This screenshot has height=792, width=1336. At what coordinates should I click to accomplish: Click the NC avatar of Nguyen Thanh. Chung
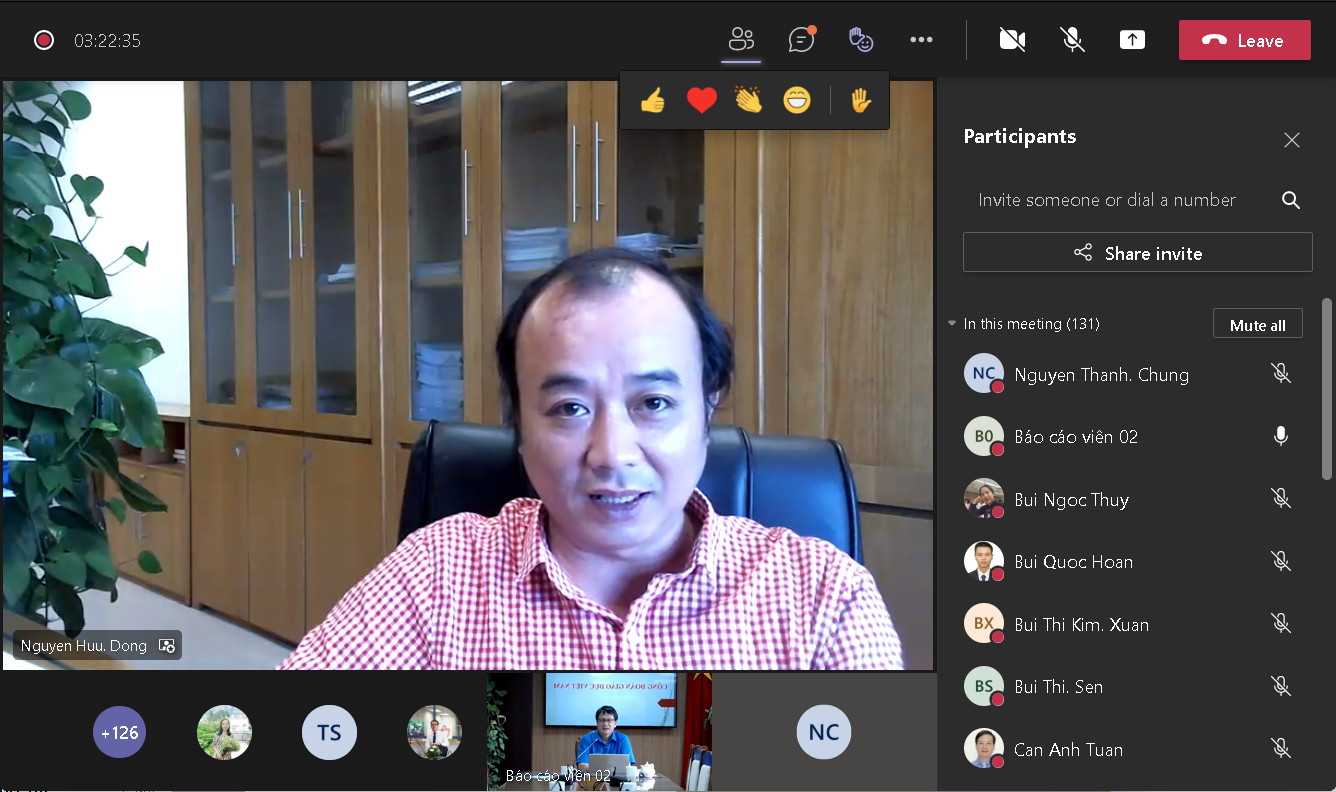click(x=984, y=374)
